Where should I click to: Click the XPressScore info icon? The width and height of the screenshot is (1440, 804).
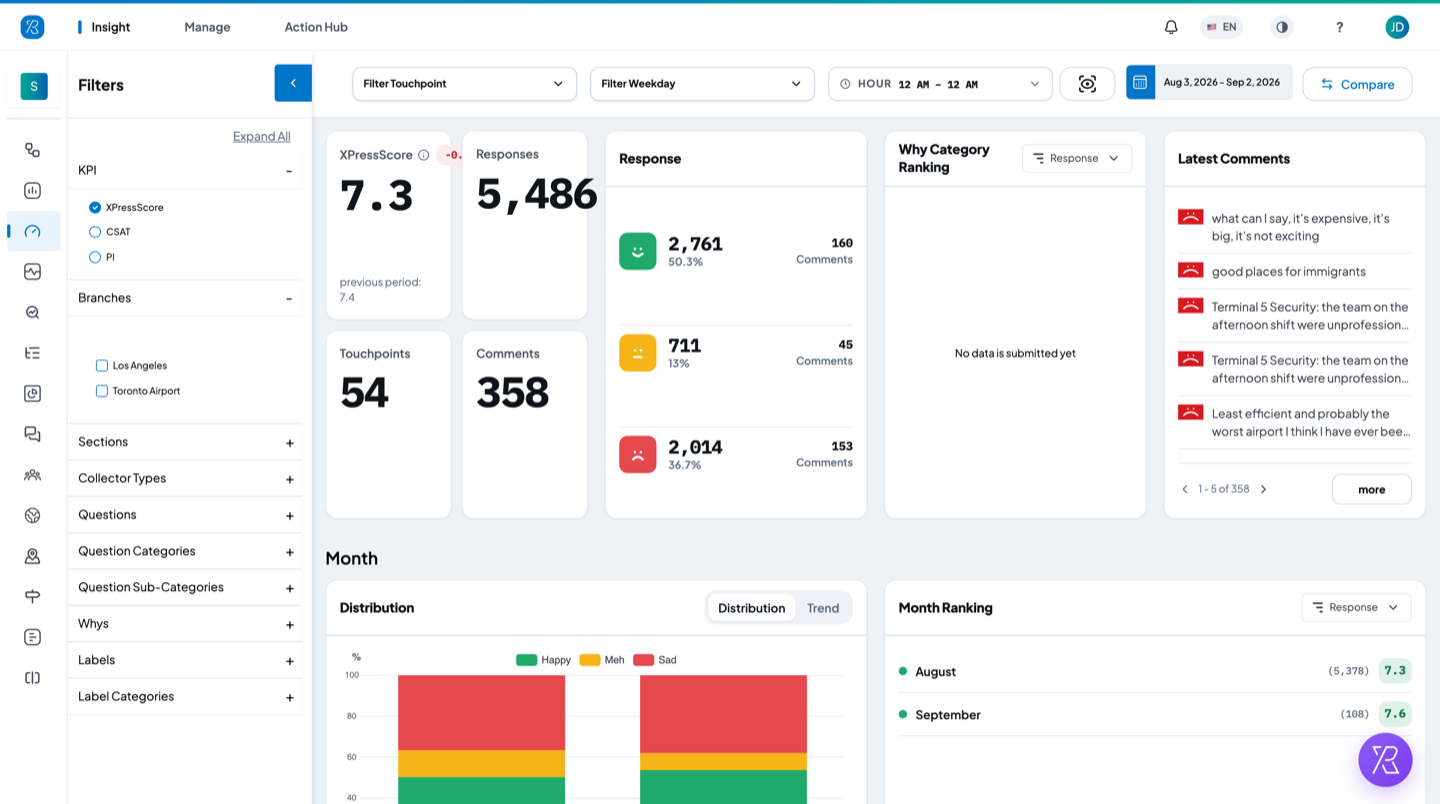tap(423, 155)
